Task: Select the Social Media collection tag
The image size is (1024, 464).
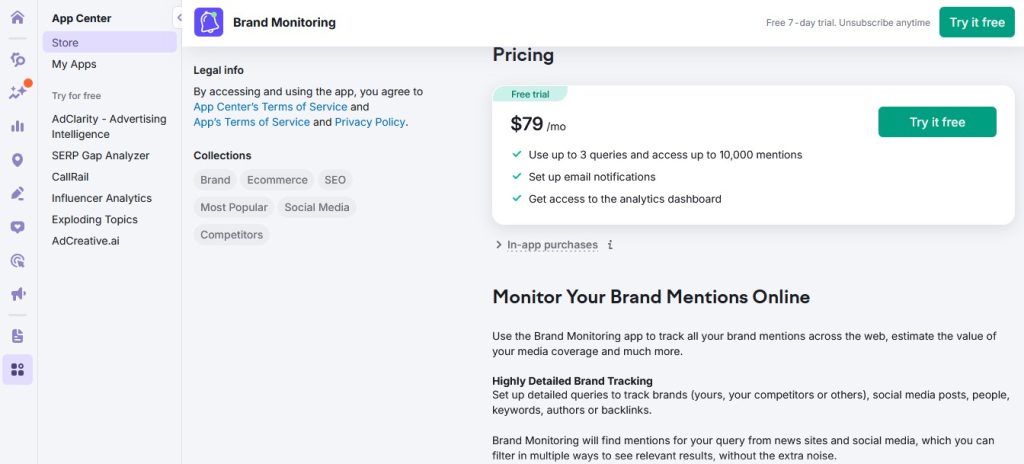Action: click(317, 207)
